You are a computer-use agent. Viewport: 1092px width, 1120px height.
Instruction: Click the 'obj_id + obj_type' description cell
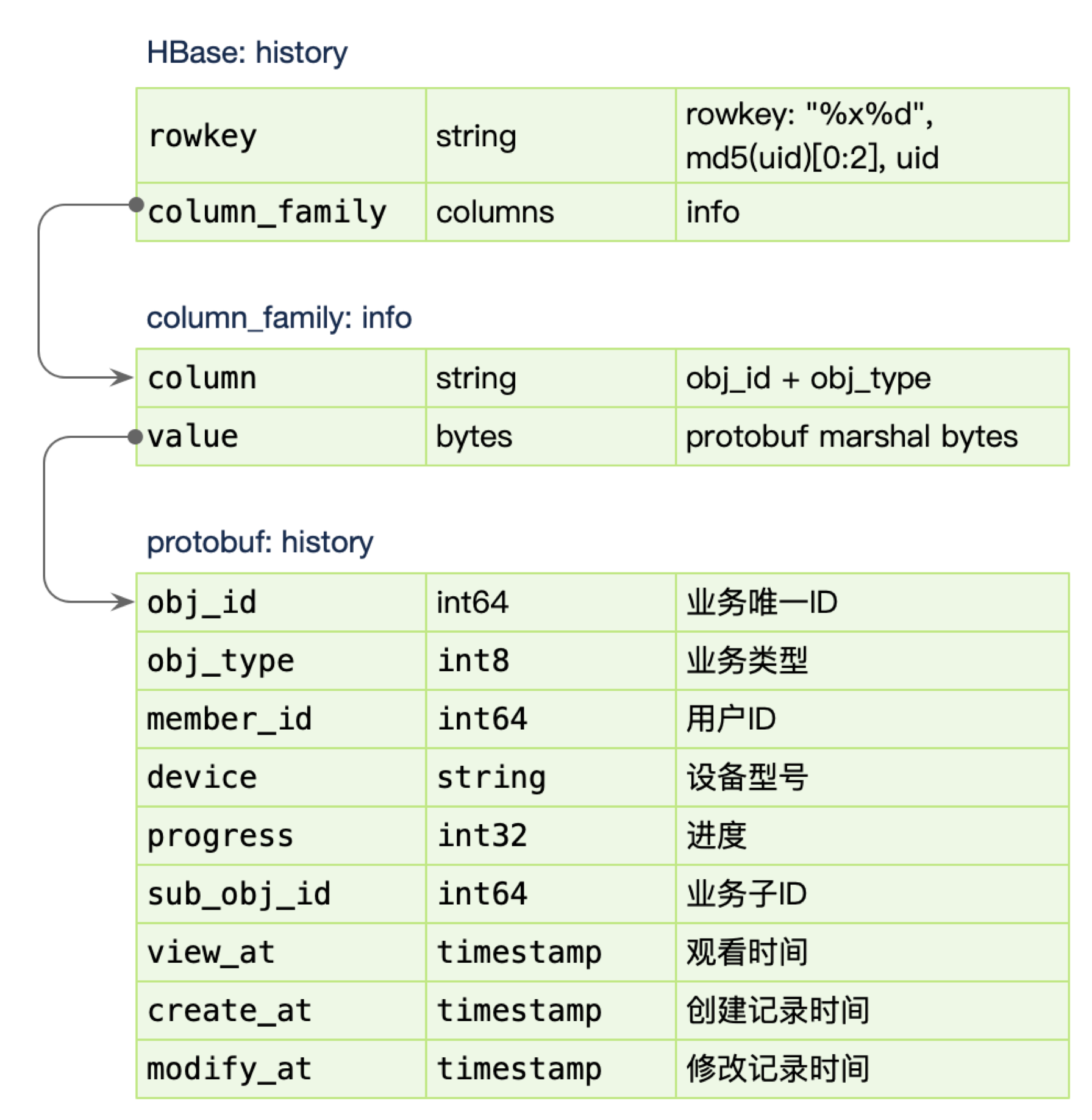click(x=872, y=378)
